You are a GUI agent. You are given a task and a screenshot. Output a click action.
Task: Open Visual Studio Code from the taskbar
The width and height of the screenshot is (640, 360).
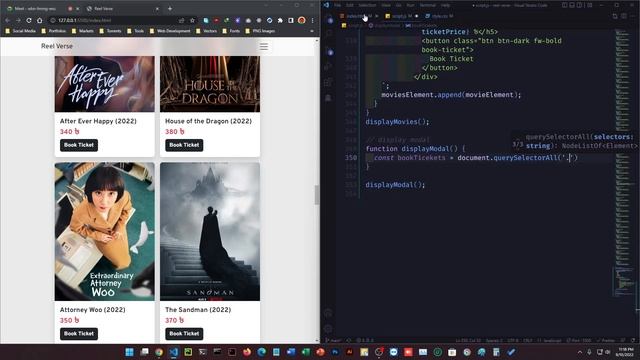coord(173,352)
